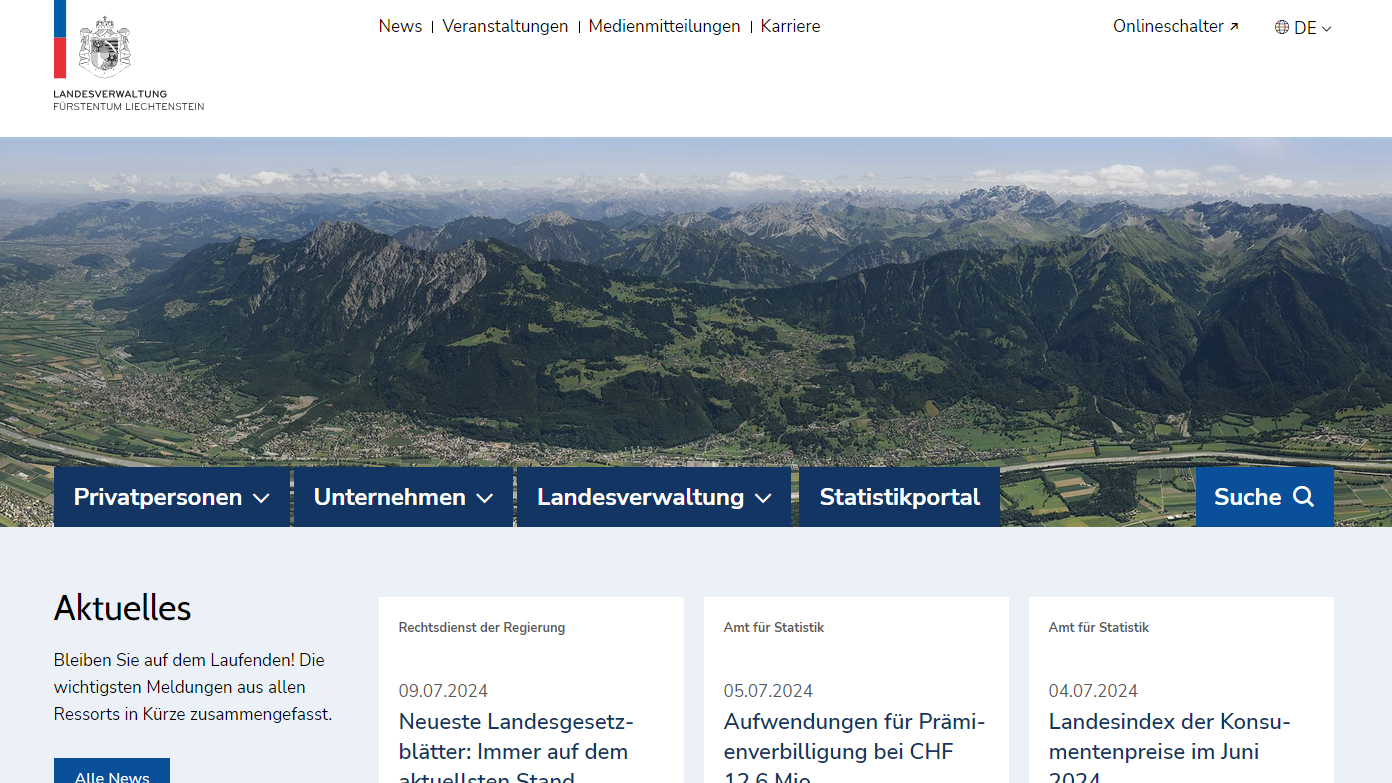Open the Statistikportal page
The image size is (1392, 783).
point(899,496)
